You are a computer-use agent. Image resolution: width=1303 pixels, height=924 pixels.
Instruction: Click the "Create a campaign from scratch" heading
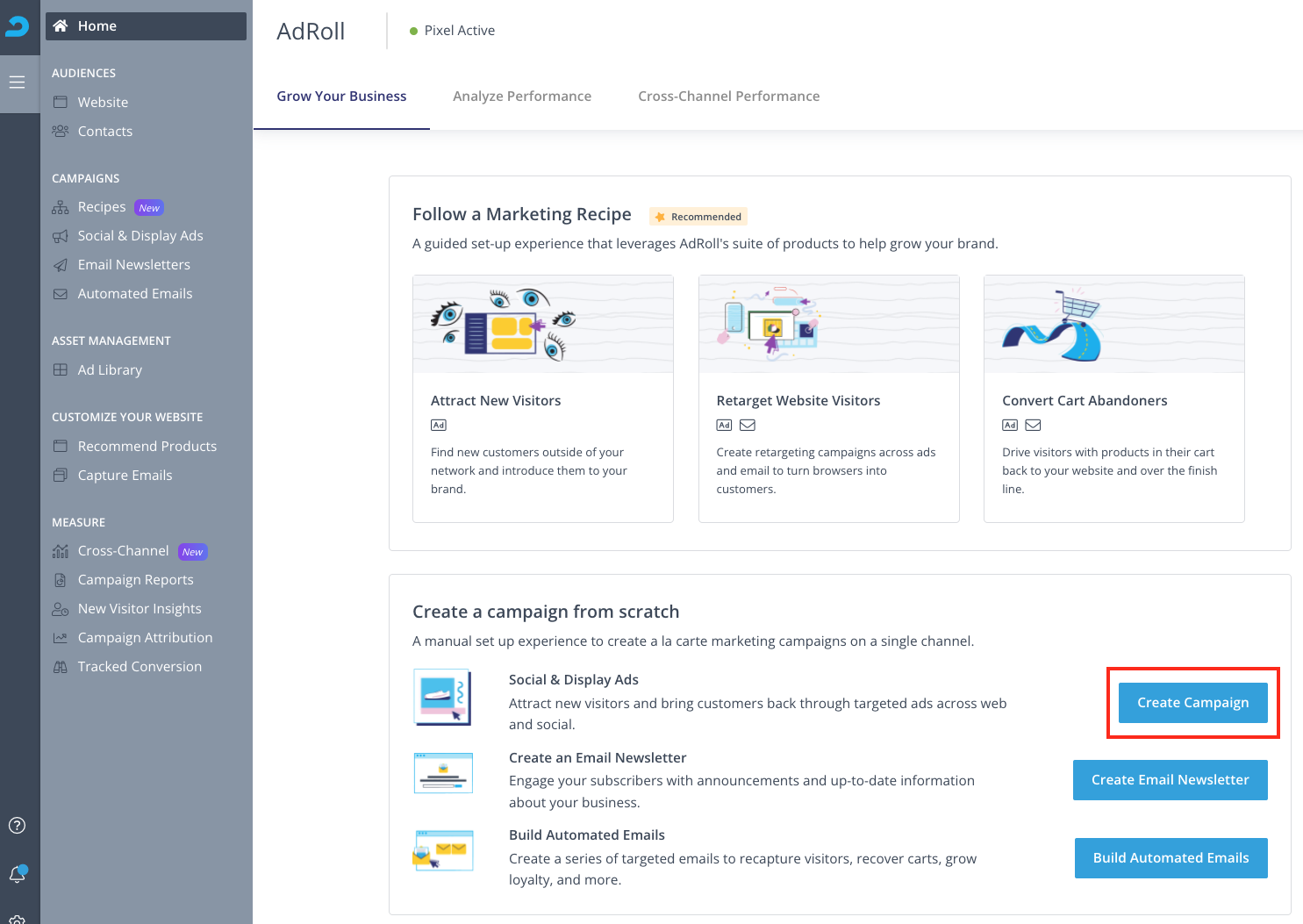(546, 612)
